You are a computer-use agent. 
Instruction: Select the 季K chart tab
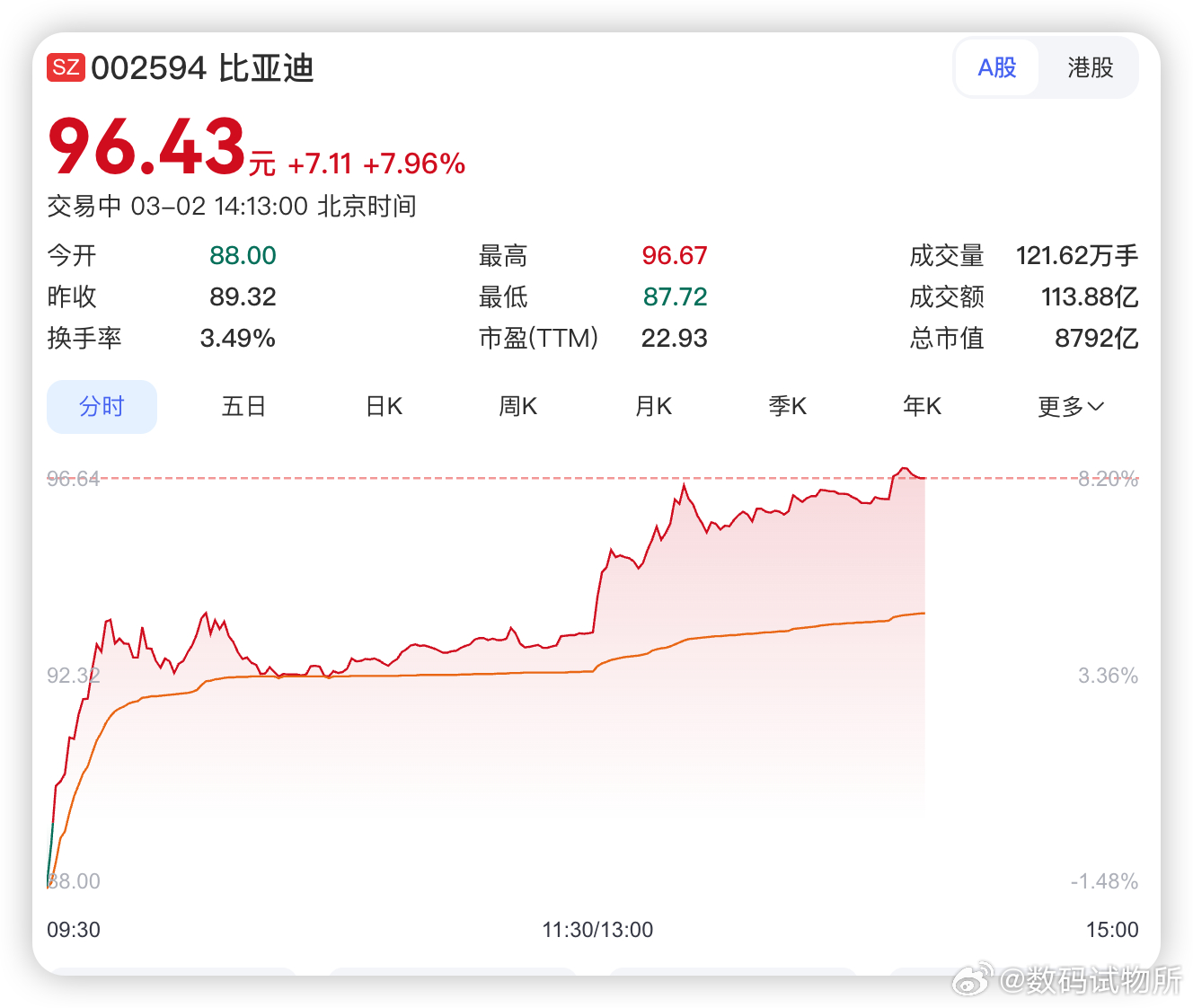788,407
